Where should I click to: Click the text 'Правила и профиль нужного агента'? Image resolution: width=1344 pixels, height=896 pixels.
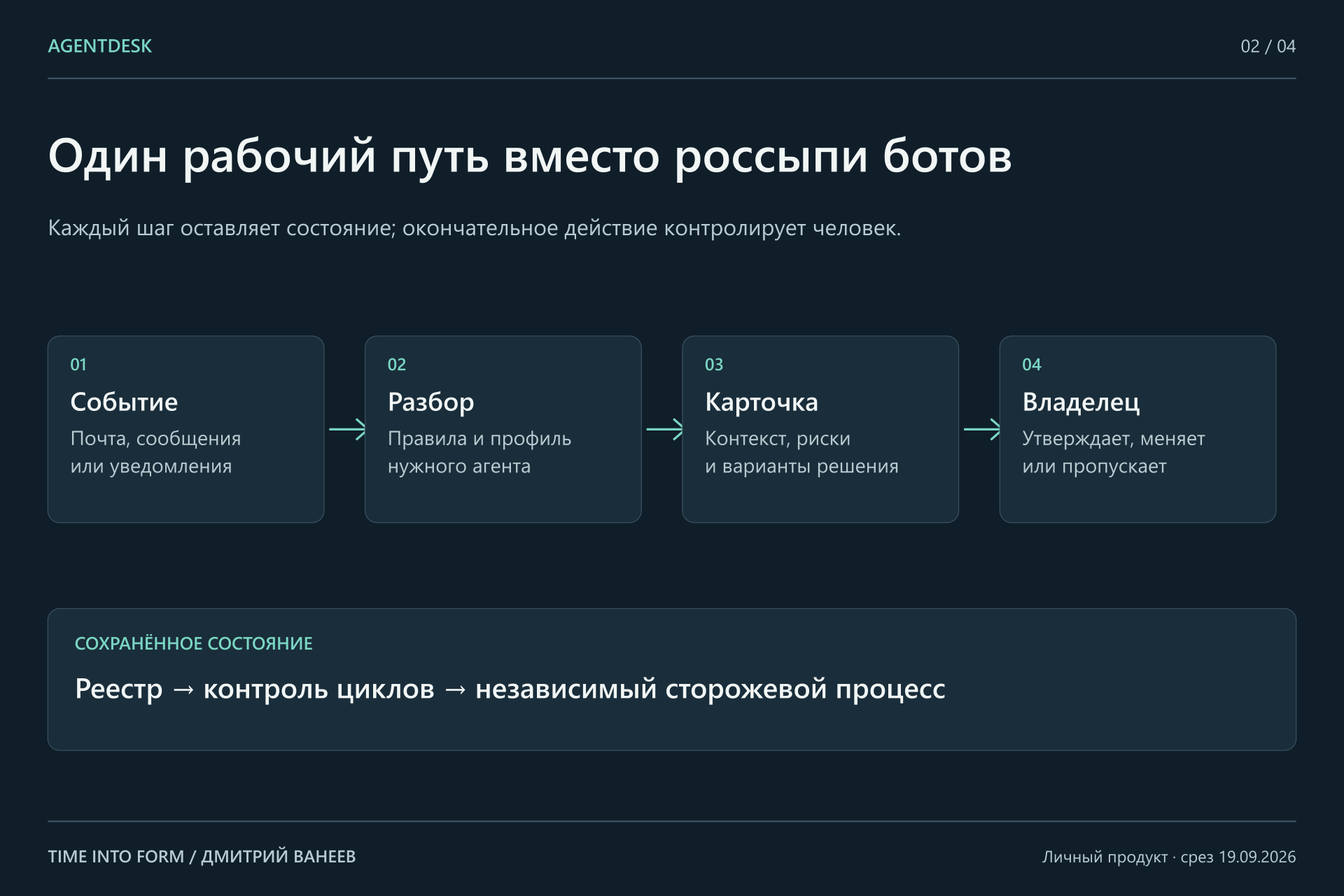479,452
